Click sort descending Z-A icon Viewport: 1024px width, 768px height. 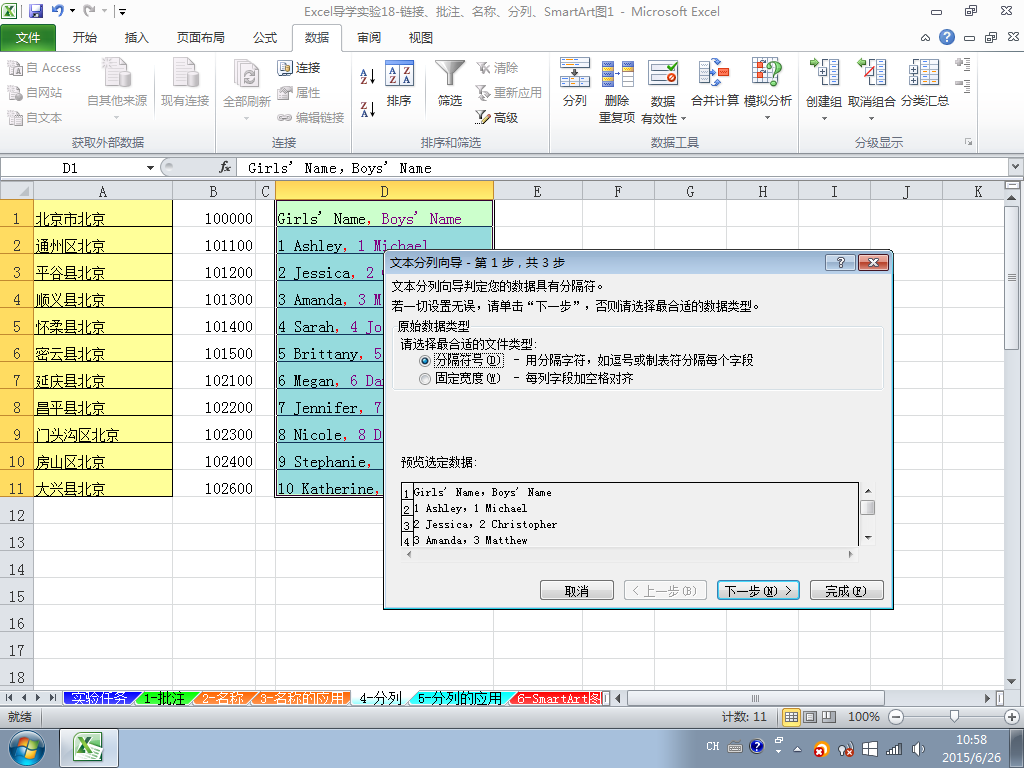(368, 109)
